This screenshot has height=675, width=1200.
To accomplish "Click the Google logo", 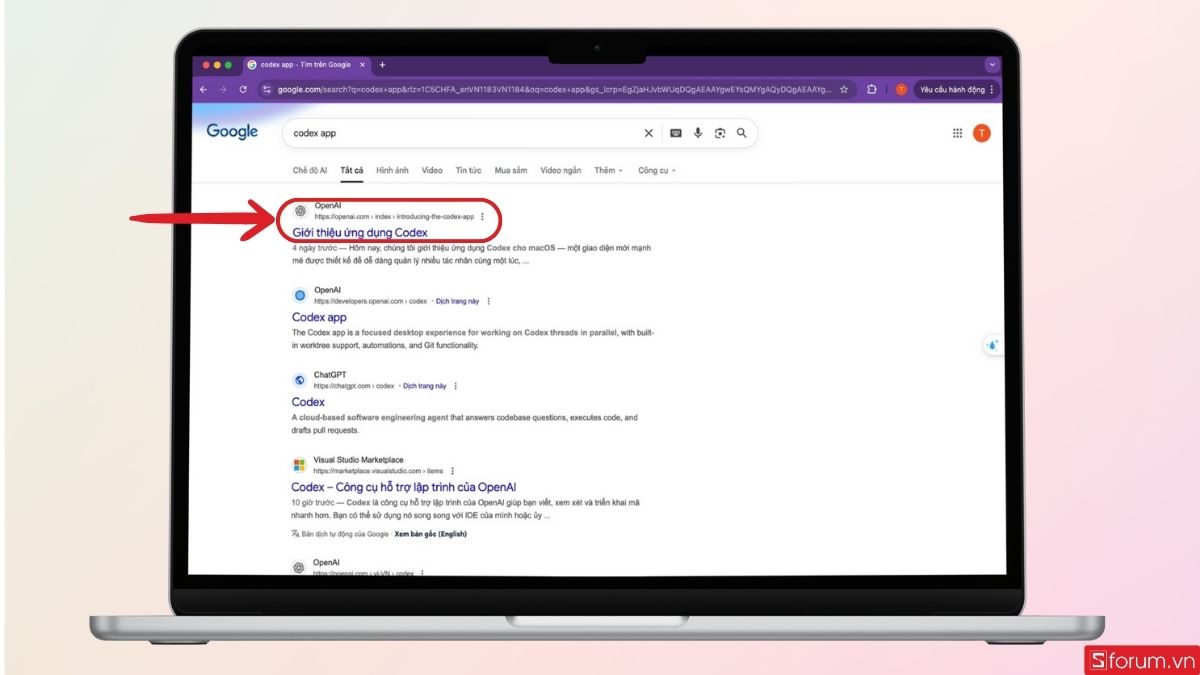I will (x=232, y=131).
